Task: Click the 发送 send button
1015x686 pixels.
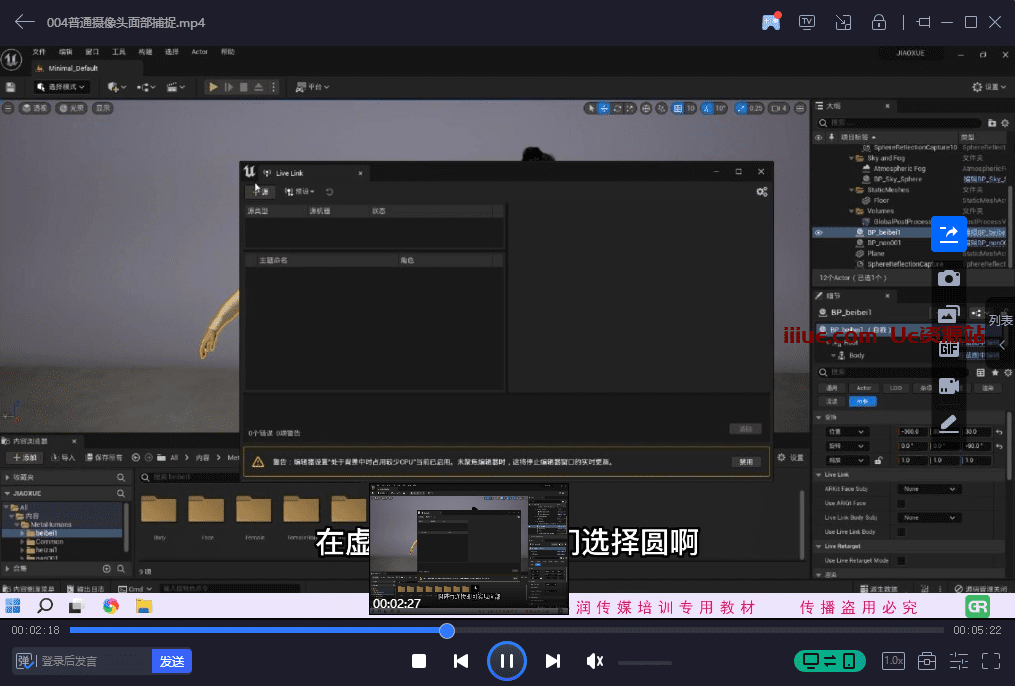Action: [x=172, y=661]
